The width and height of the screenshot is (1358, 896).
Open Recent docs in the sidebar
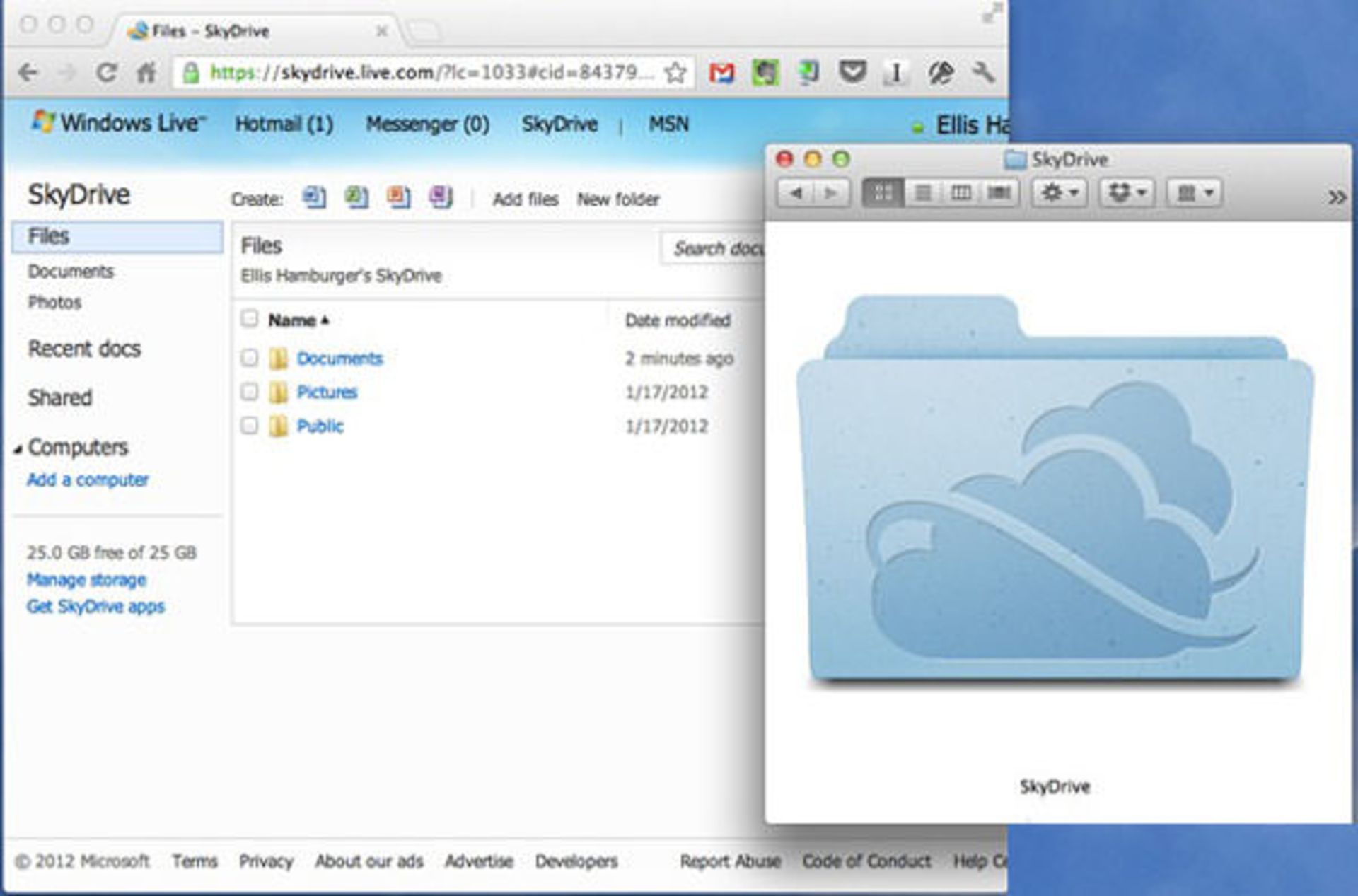84,349
